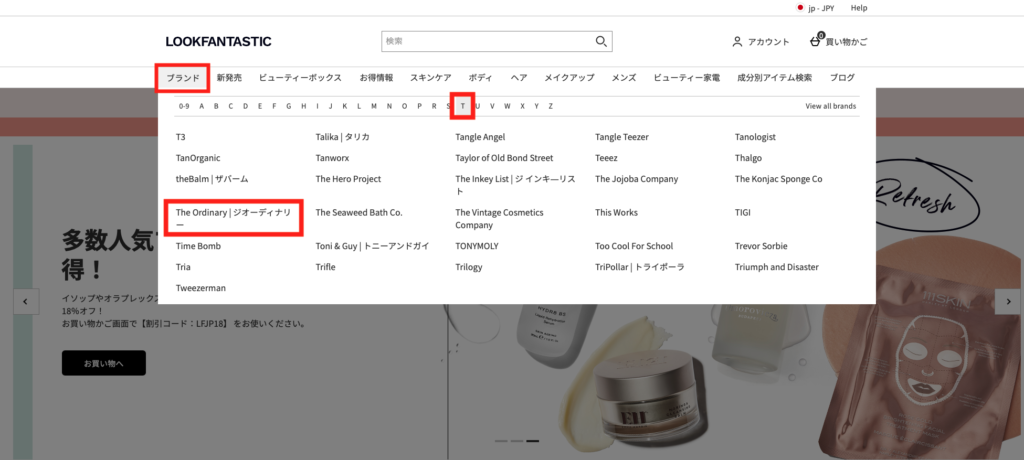Open Tria brand
The image size is (1024, 460).
pyautogui.click(x=183, y=267)
